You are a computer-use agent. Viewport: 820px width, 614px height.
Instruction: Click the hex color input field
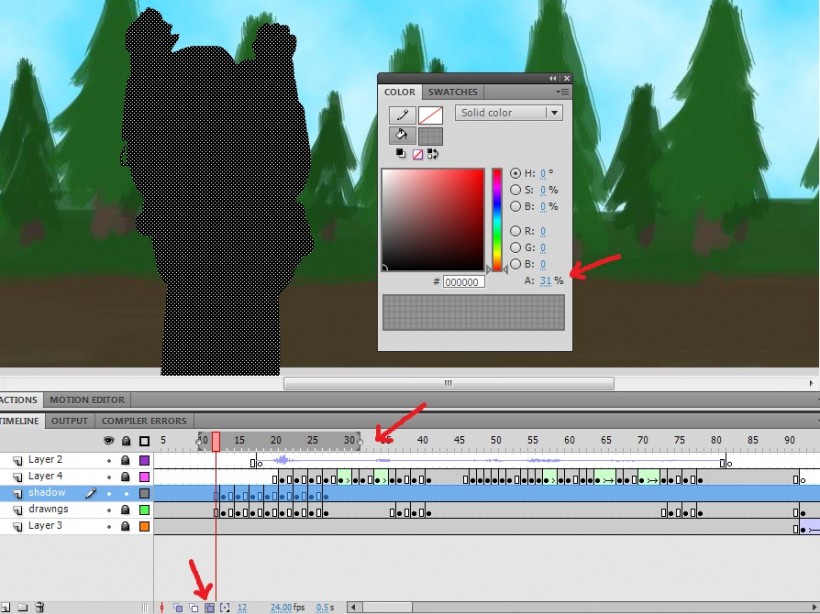pos(464,282)
